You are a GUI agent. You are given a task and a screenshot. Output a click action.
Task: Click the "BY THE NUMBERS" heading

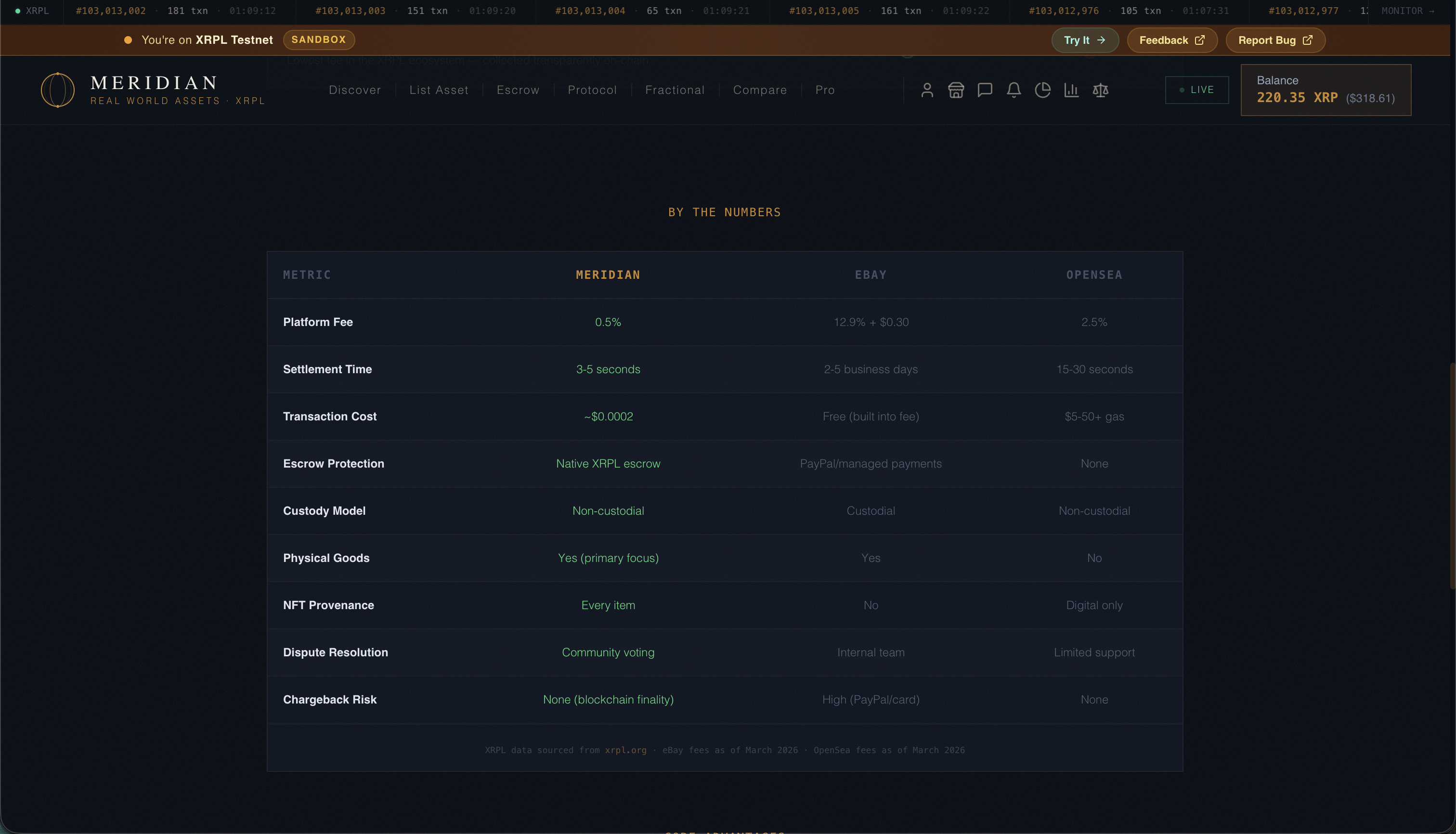(x=725, y=212)
